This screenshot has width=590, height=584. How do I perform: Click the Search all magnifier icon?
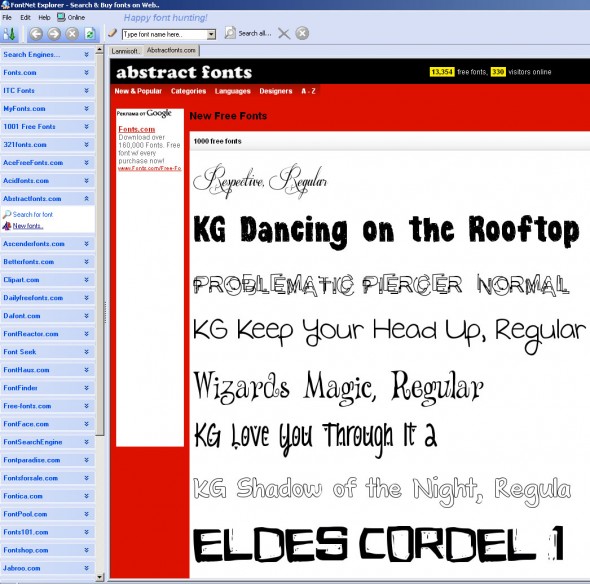click(230, 33)
